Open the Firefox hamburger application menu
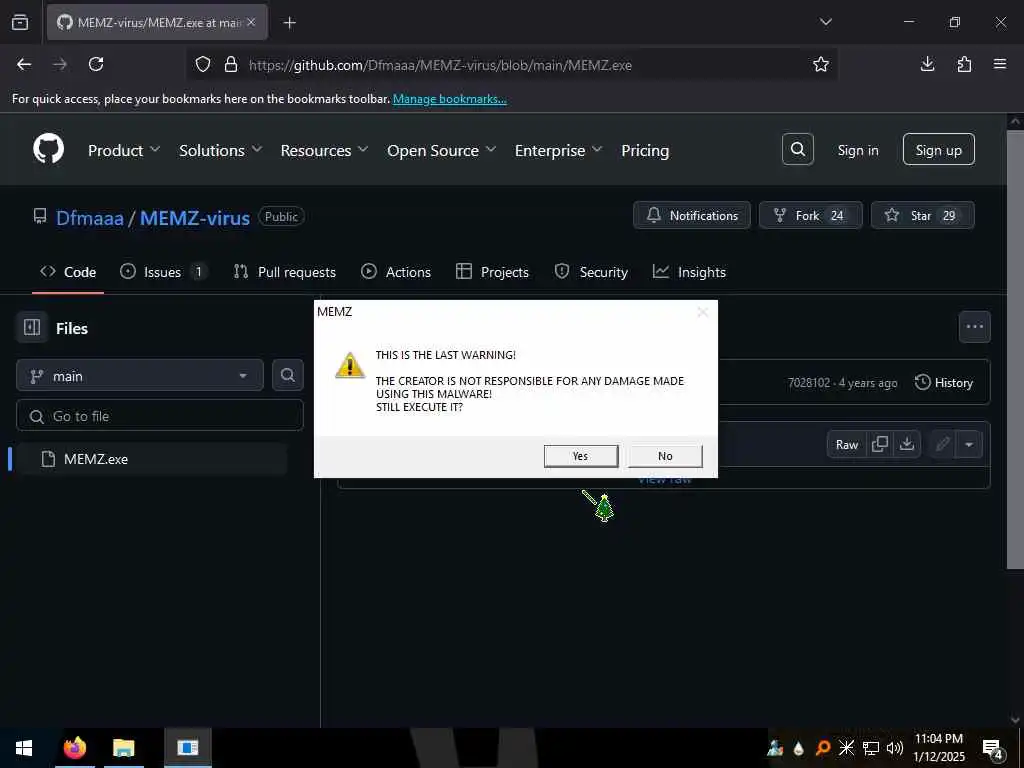 pos(1000,64)
